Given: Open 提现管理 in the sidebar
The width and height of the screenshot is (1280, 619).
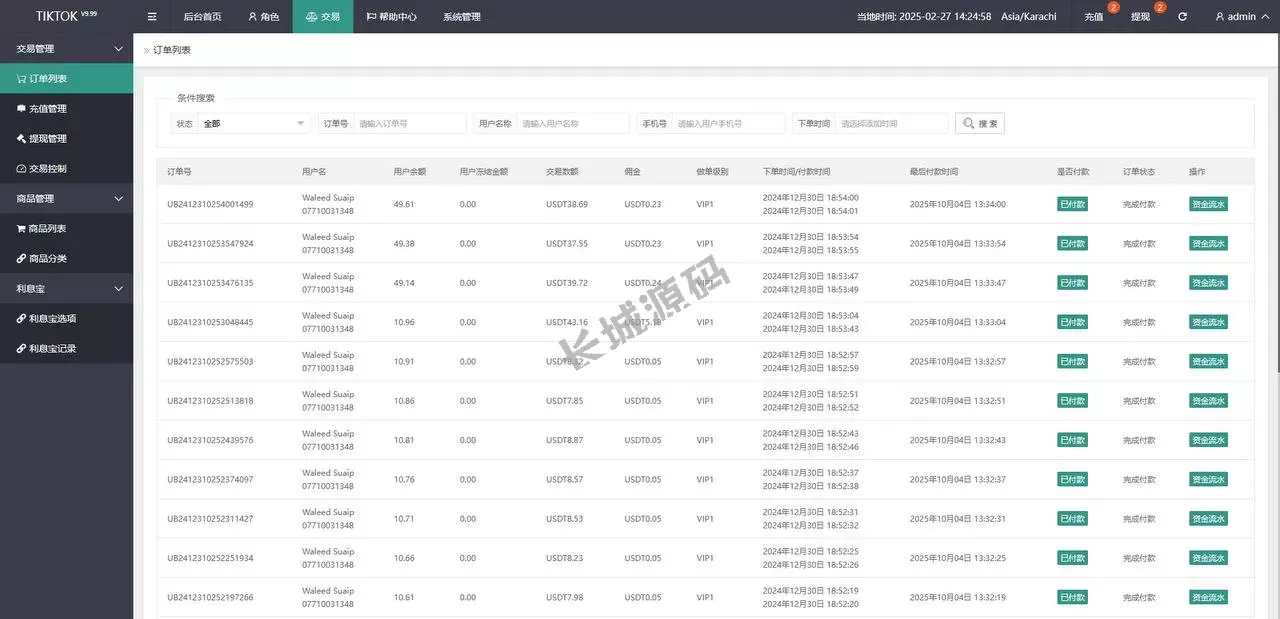Looking at the screenshot, I should [66, 138].
